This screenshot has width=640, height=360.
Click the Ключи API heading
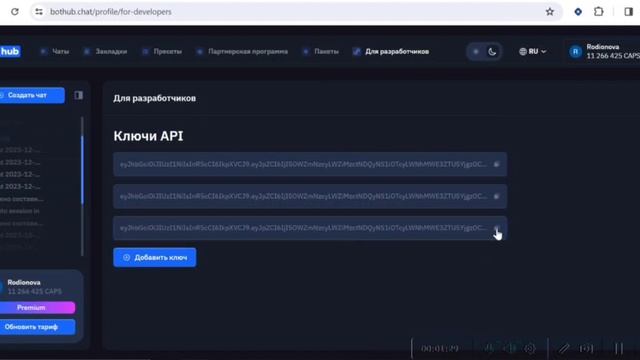[x=148, y=136]
